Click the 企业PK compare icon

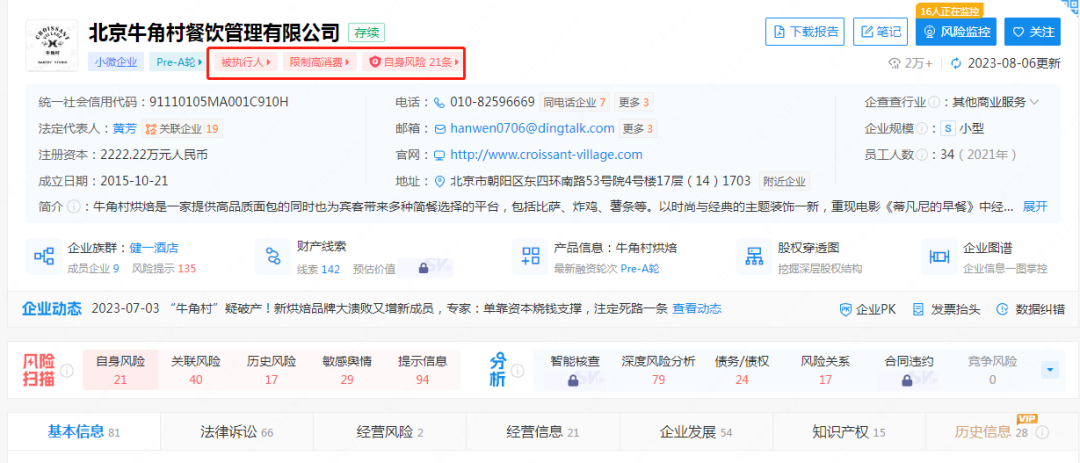tap(846, 310)
